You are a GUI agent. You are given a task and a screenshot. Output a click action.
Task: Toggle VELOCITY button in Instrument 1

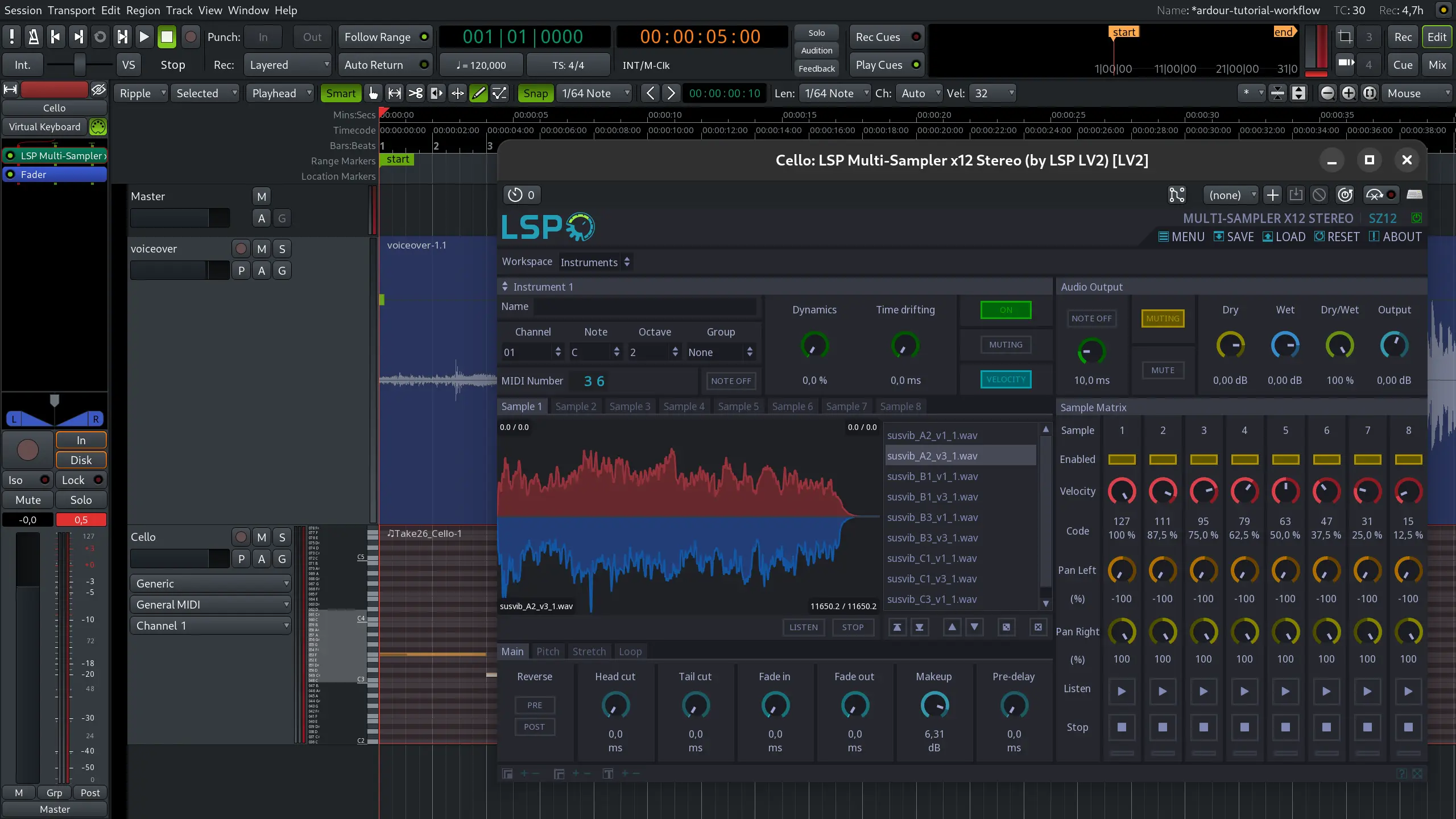[1006, 379]
